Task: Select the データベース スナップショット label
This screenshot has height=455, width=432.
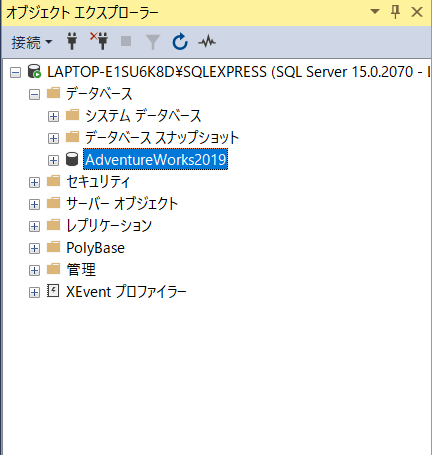Action: tap(162, 138)
